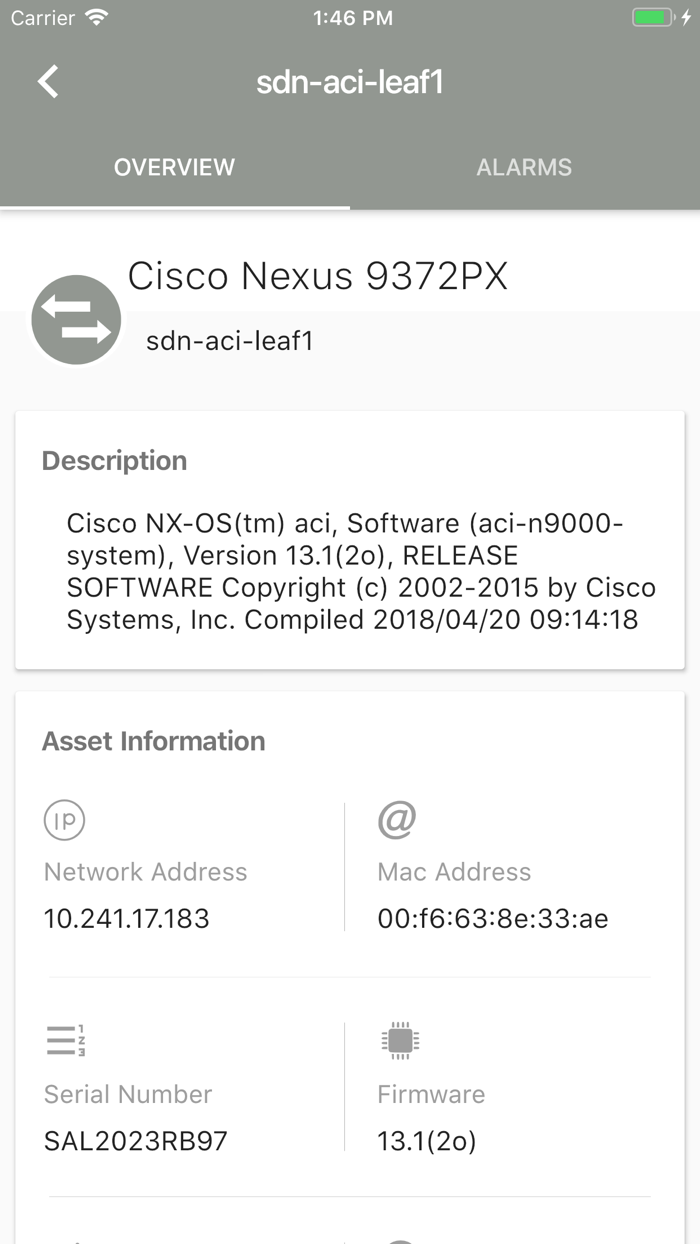Tap the 1:46 PM status bar clock
The height and width of the screenshot is (1244, 700).
pyautogui.click(x=350, y=18)
